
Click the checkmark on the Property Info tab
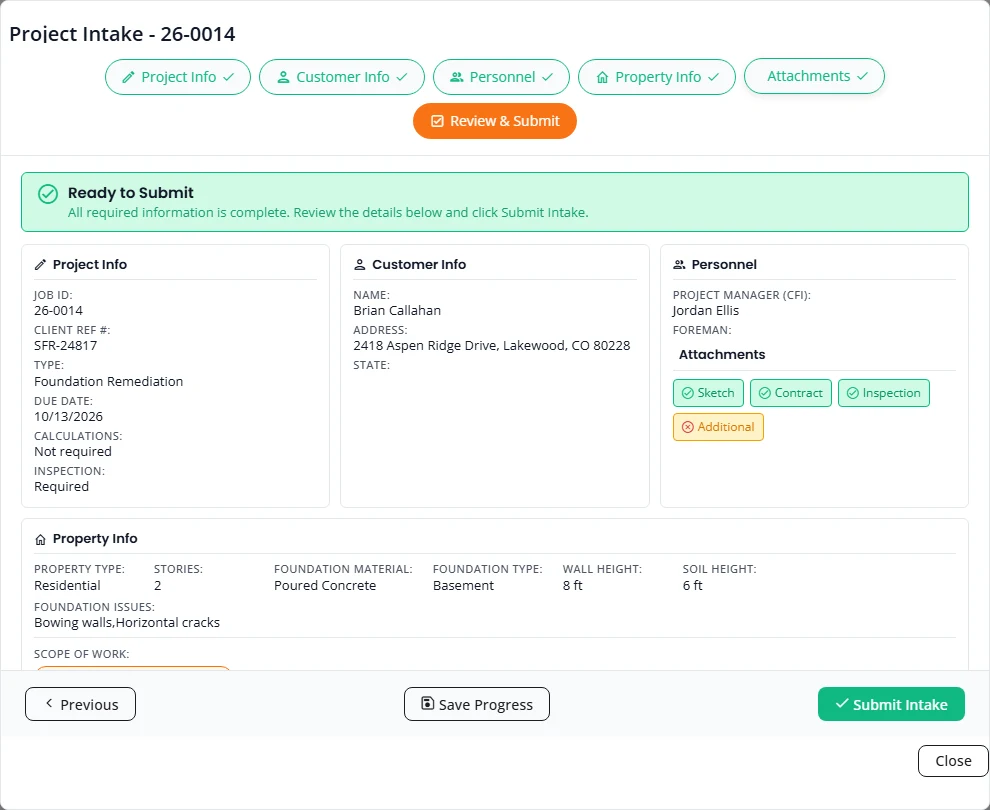[x=713, y=77]
